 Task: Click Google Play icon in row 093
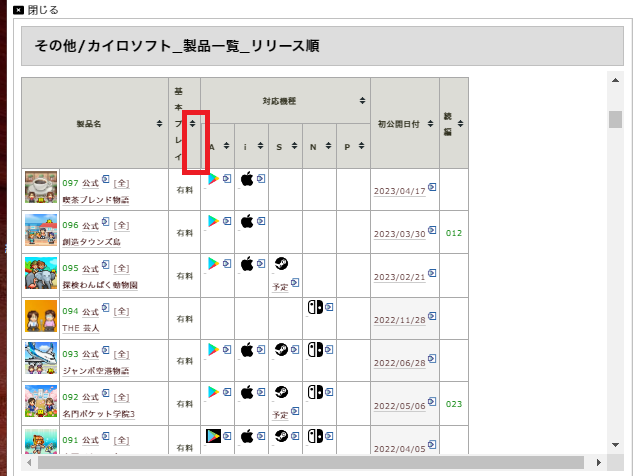[212, 350]
